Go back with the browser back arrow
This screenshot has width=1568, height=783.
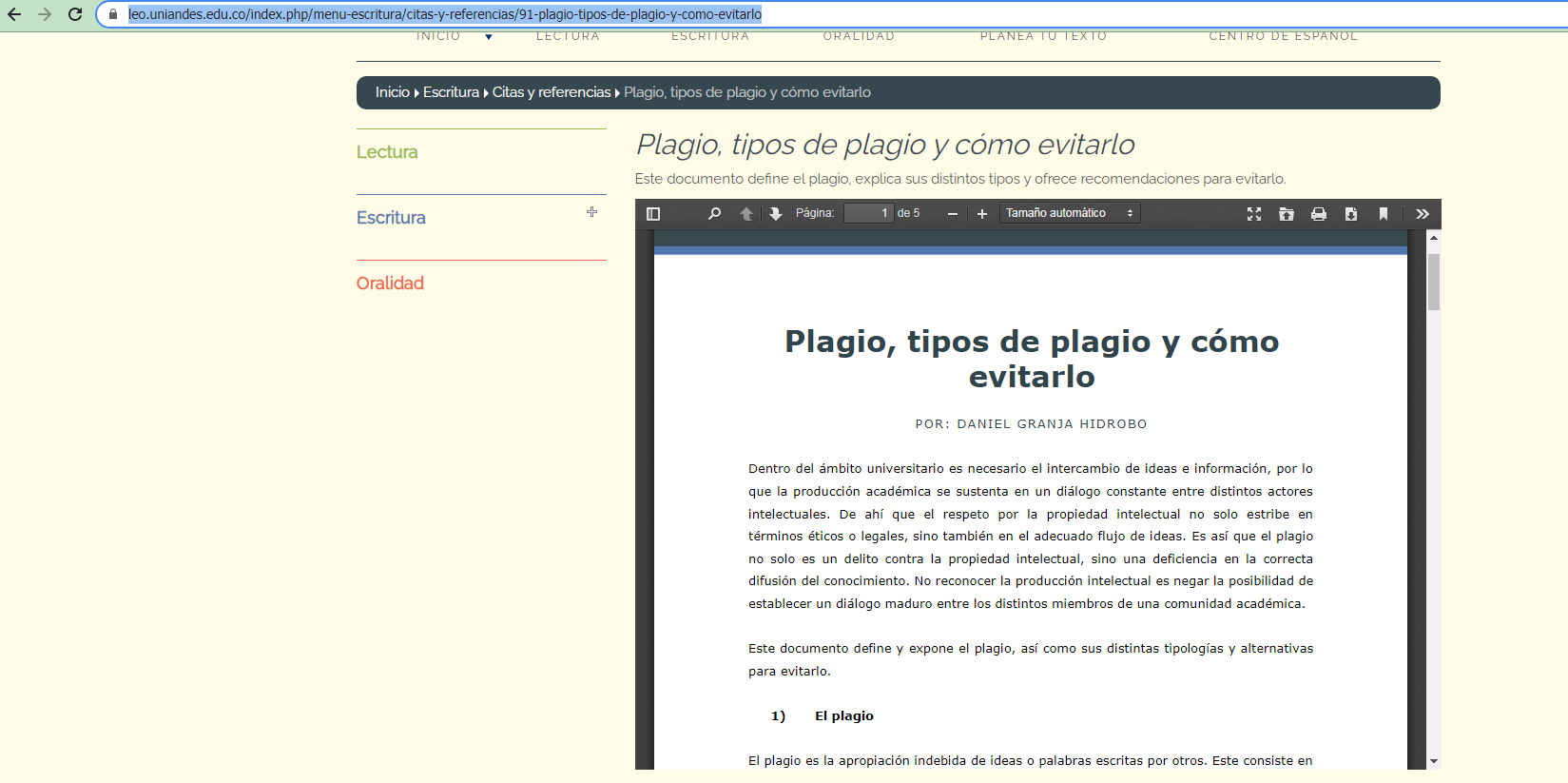click(14, 14)
